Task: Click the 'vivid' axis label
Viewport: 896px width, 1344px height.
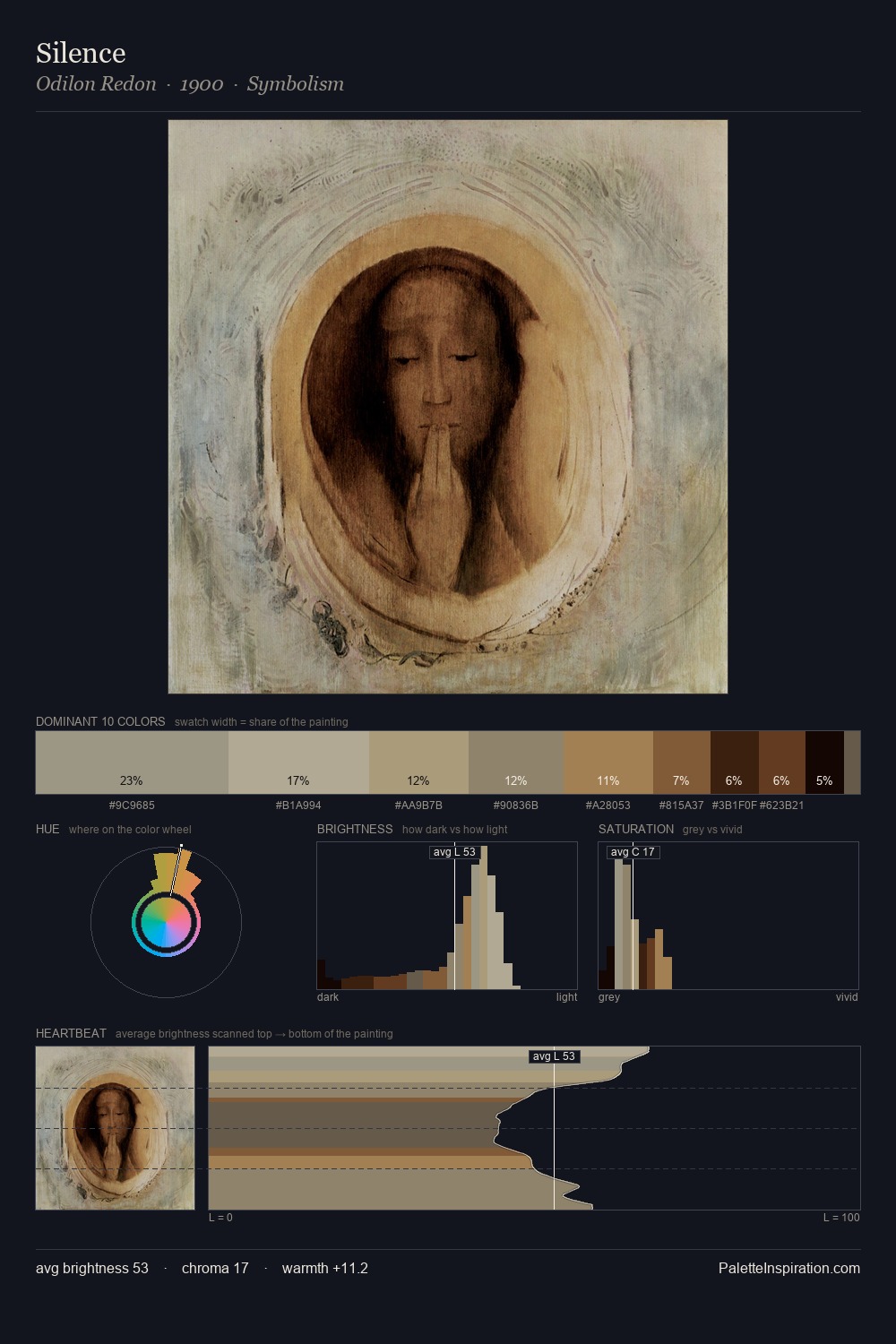Action: (847, 997)
